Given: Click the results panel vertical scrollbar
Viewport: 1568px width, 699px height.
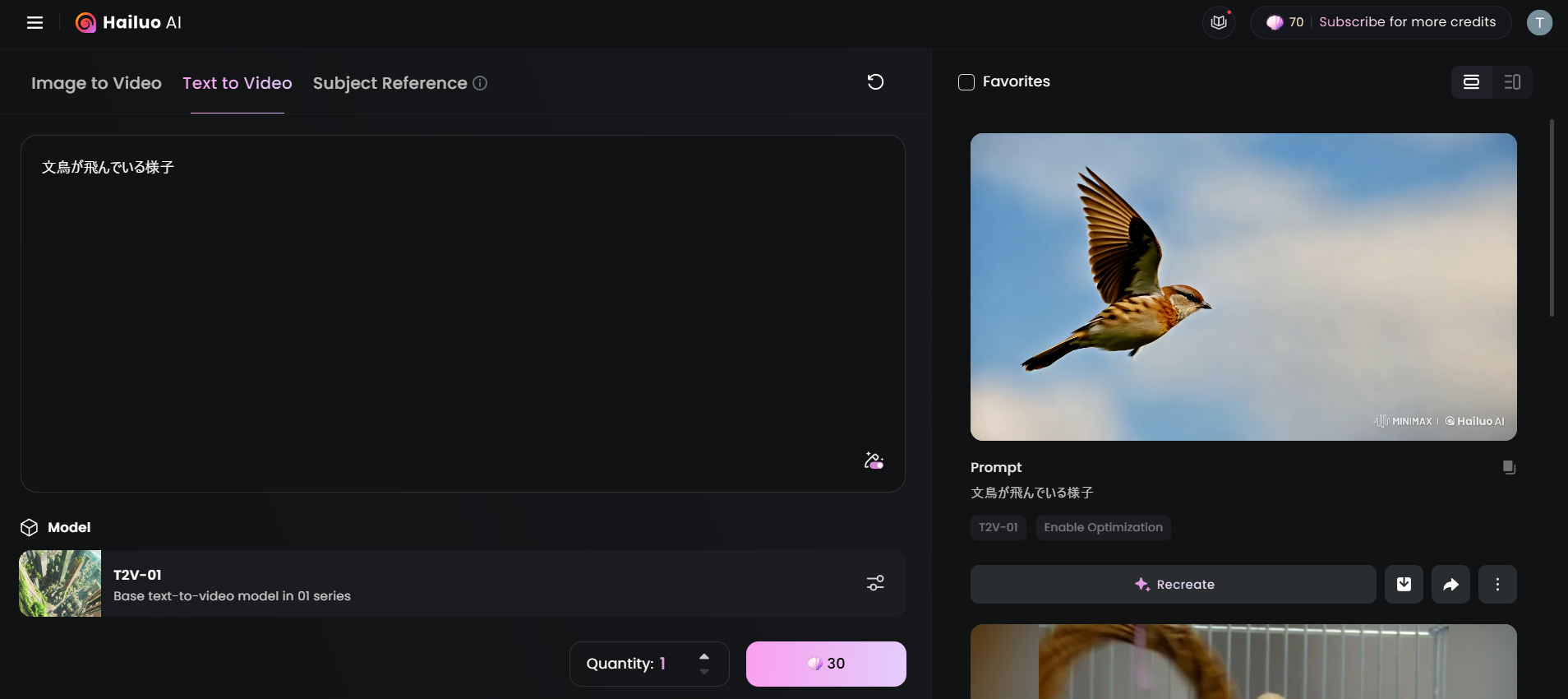Looking at the screenshot, I should (x=1552, y=218).
